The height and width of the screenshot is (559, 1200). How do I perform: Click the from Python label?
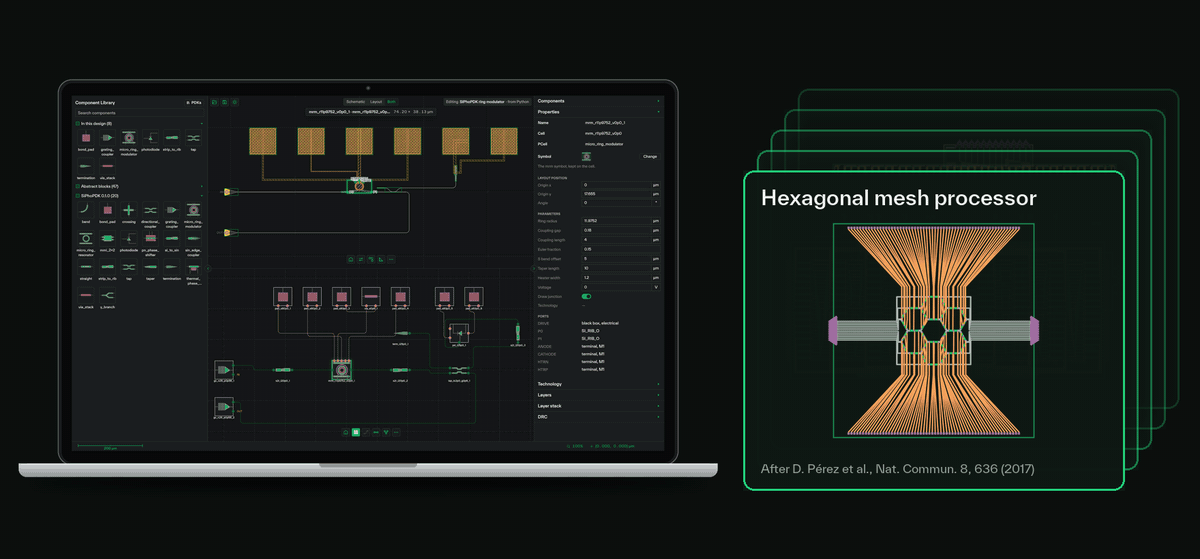pos(519,102)
